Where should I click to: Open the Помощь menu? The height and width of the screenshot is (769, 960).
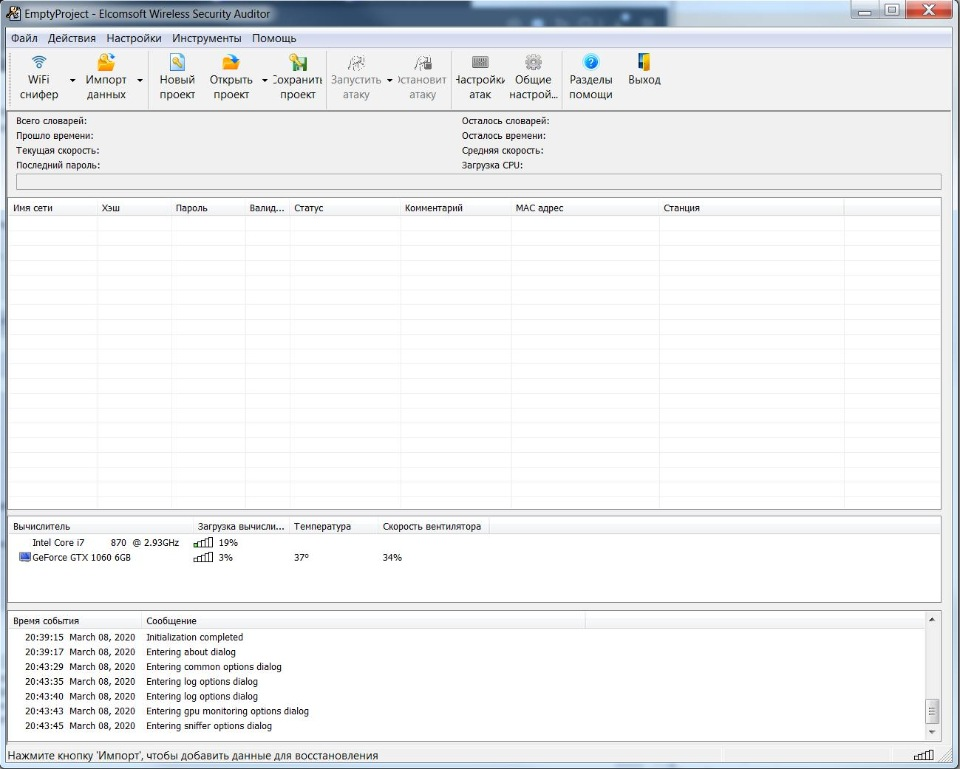pos(274,38)
